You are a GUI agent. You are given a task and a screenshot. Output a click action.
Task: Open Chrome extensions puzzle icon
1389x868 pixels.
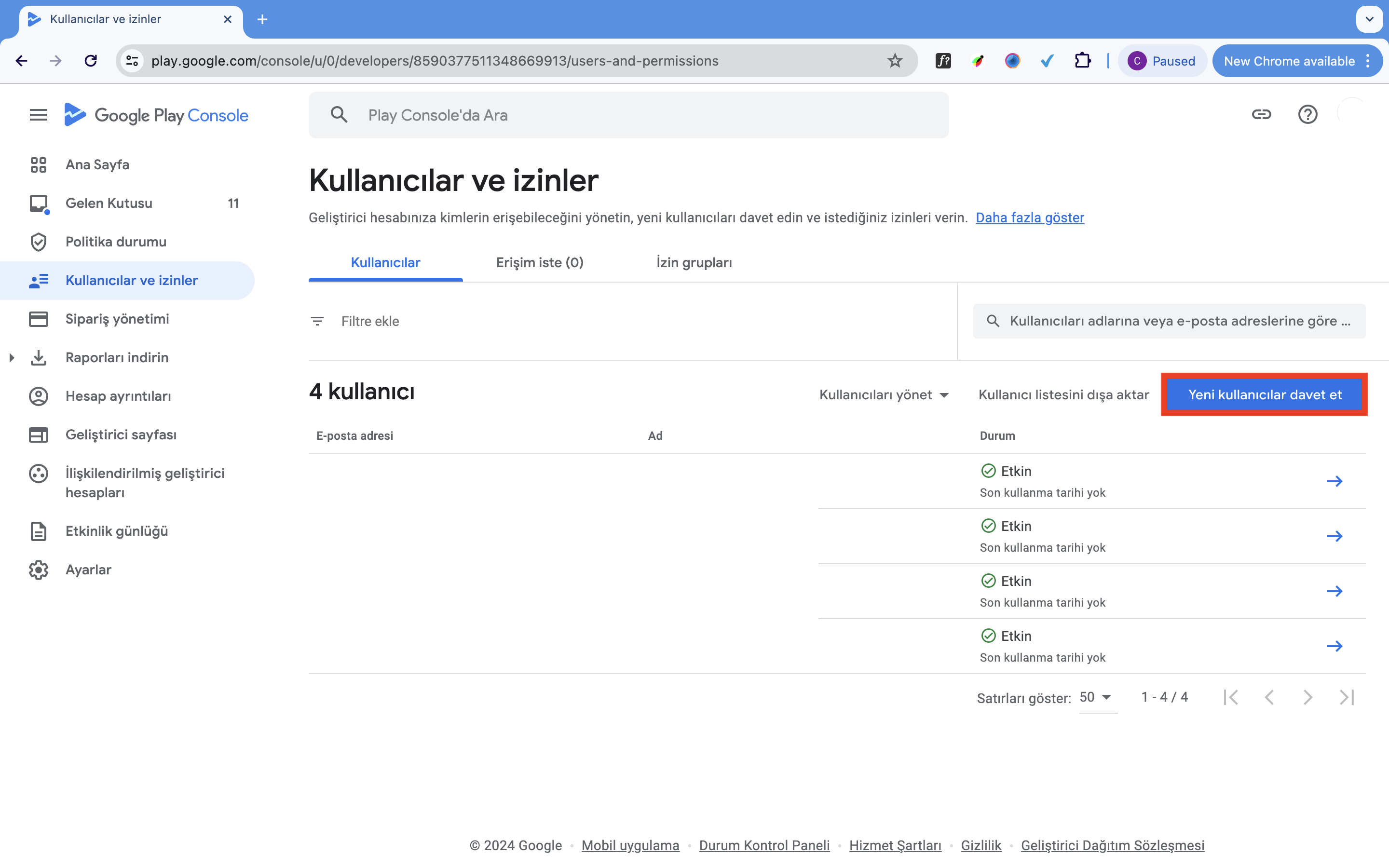tap(1082, 61)
